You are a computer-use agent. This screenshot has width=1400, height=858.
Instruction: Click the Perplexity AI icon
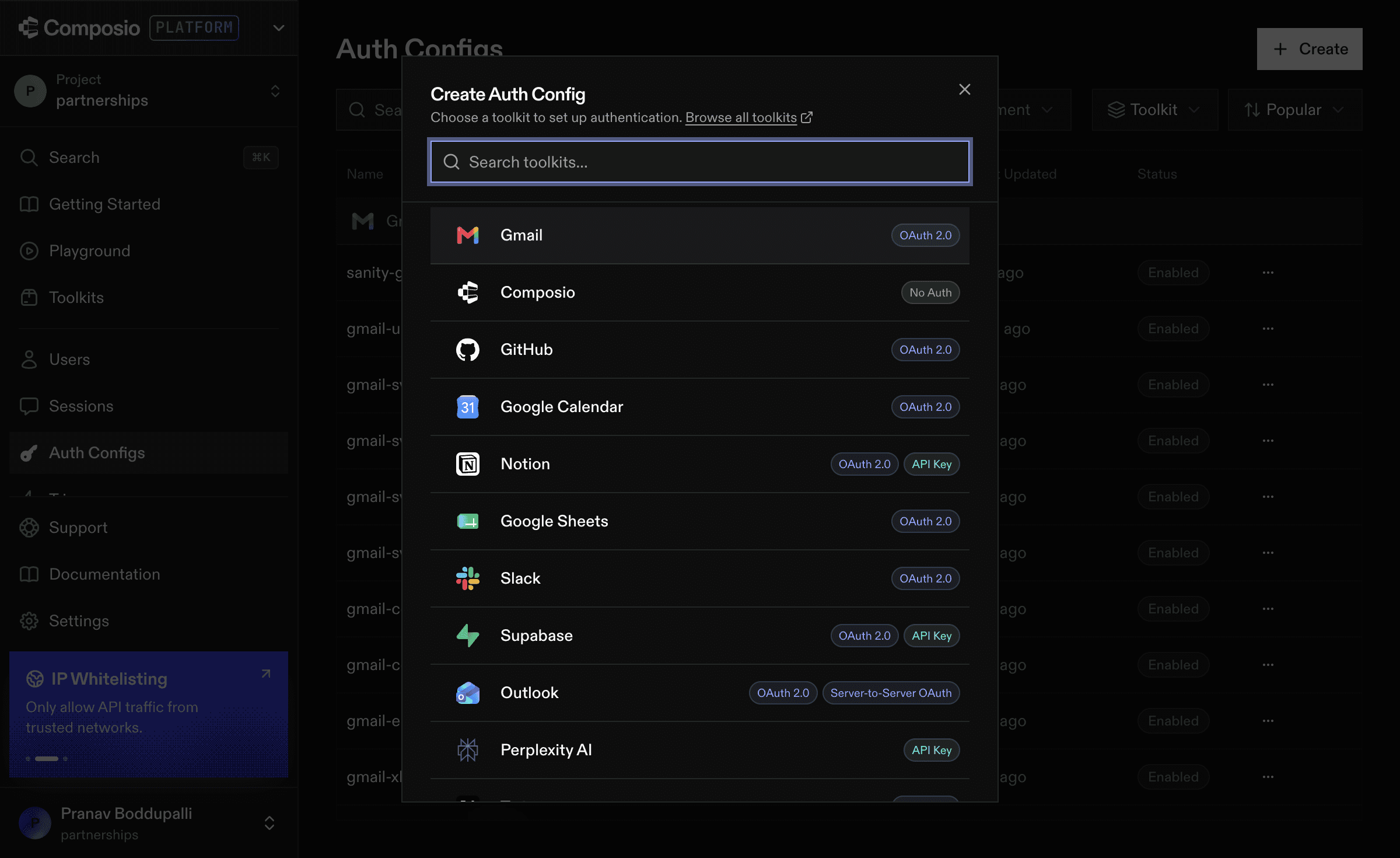click(467, 750)
